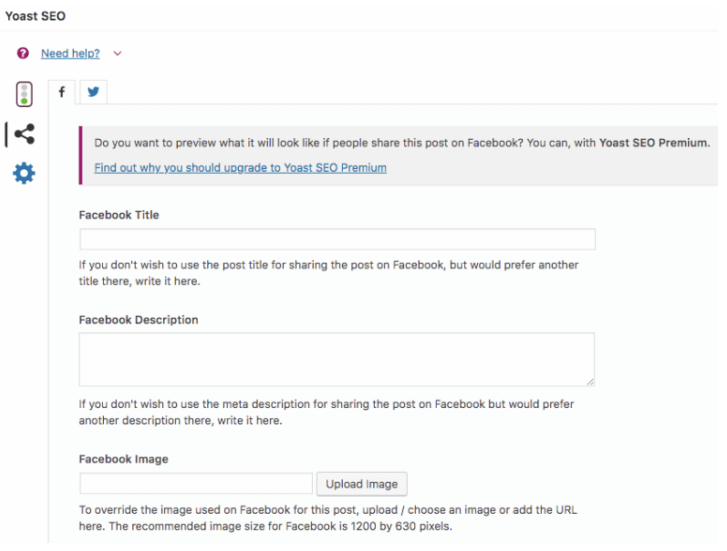The image size is (727, 551).
Task: Switch to the Twitter tab
Action: coord(93,92)
